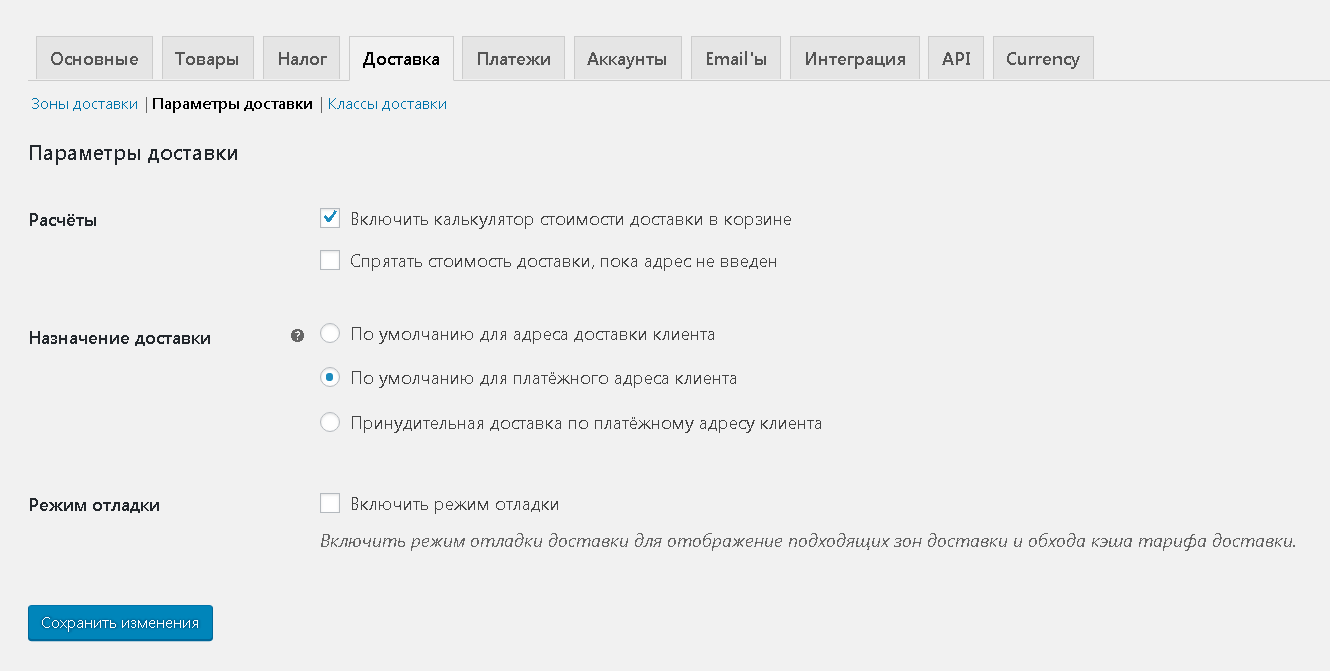The image size is (1330, 671).
Task: Select По умолчанию для платёжного адреса клиента
Action: 330,378
